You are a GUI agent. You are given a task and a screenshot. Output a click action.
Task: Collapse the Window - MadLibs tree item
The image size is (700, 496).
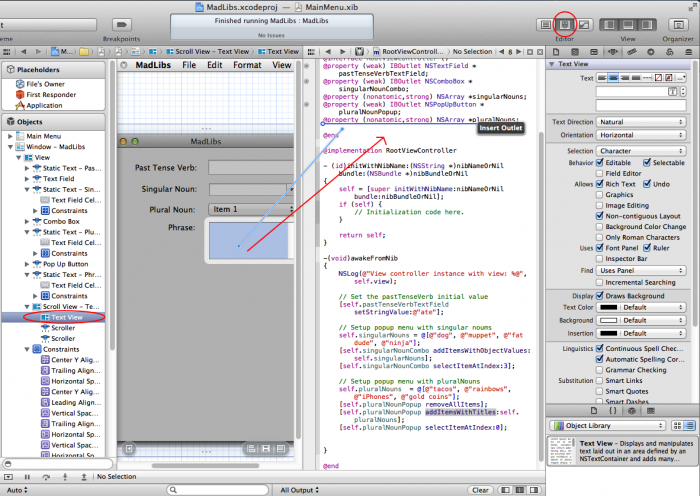pyautogui.click(x=10, y=147)
